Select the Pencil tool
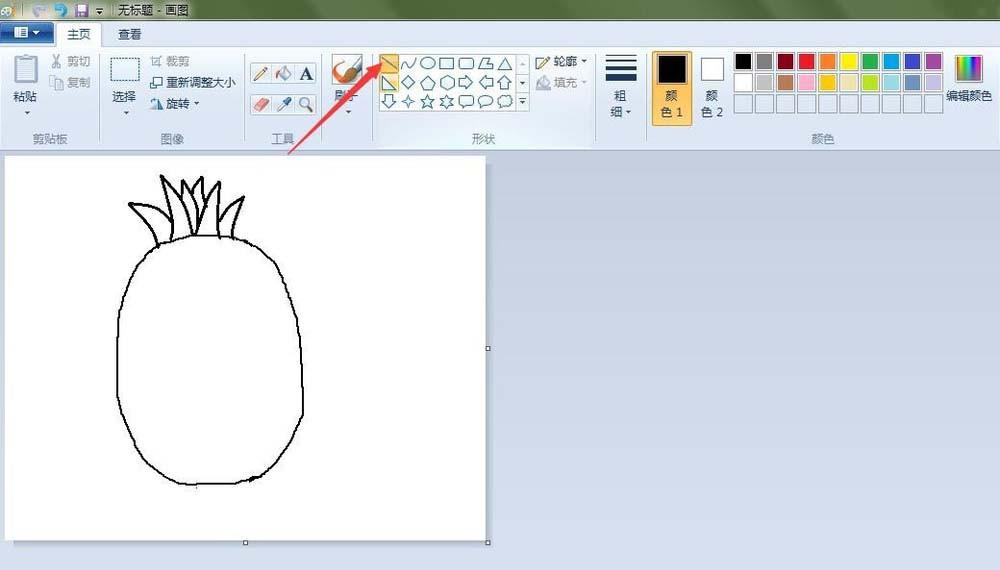Screen dimensions: 1000x570 260,74
